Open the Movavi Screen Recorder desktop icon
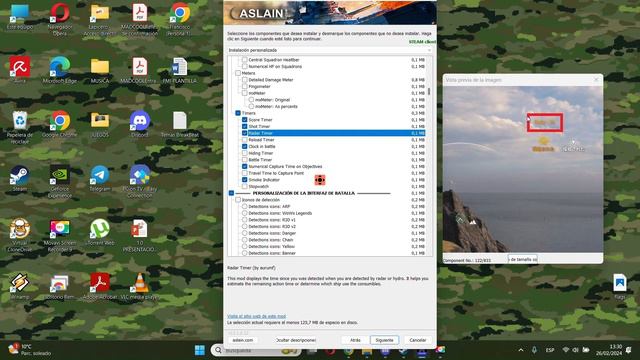This screenshot has height=360, width=640. (x=60, y=235)
